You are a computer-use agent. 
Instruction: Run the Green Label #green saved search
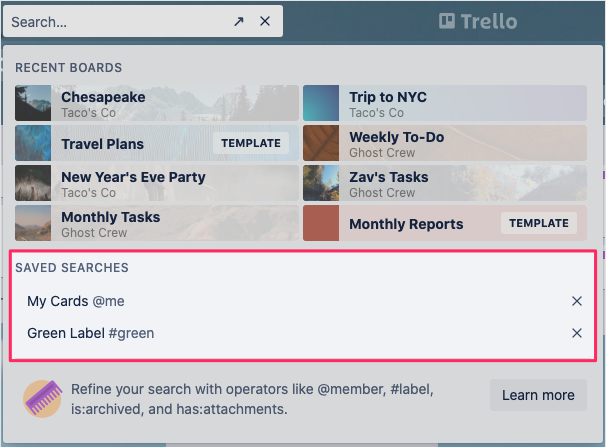tap(90, 333)
